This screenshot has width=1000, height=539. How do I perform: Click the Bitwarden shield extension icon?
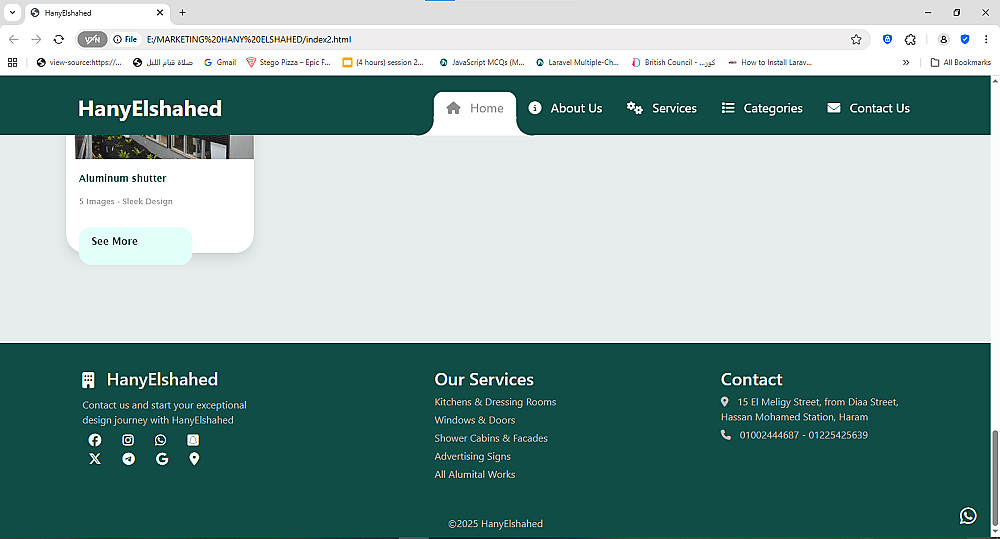[887, 40]
